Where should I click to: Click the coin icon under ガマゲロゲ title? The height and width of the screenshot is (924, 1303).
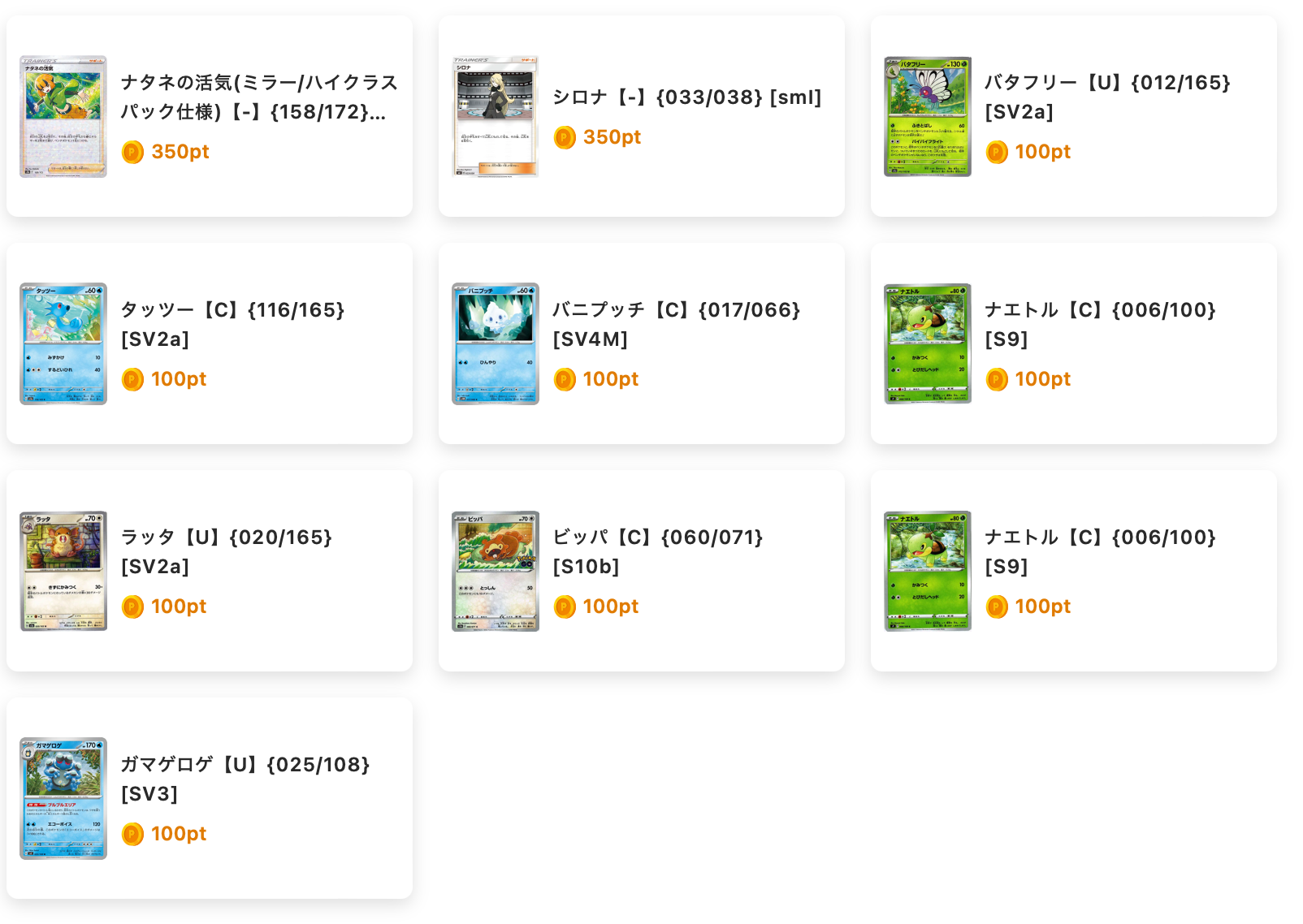pos(132,834)
